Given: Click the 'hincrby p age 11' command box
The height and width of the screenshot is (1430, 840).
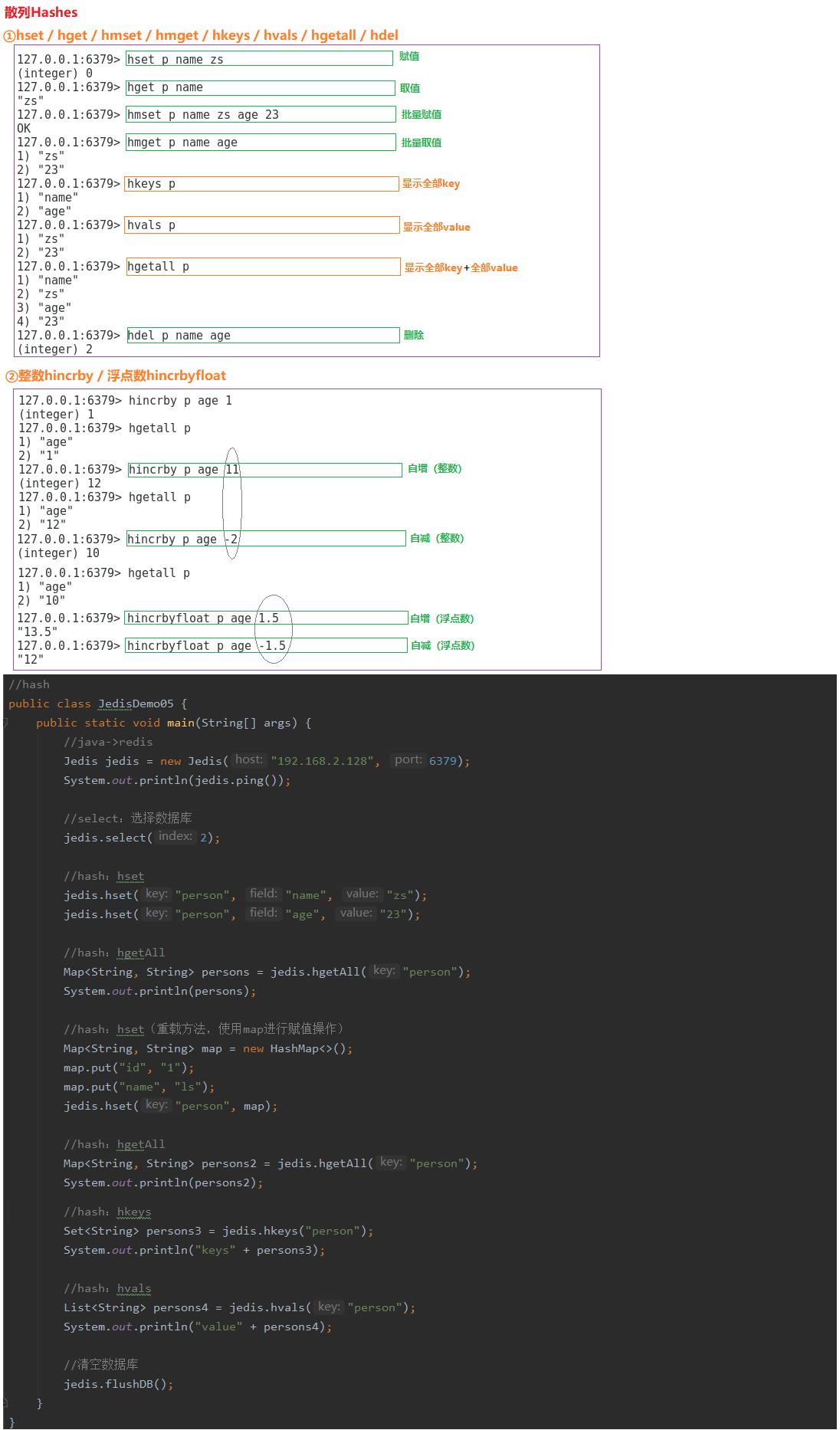Looking at the screenshot, I should coord(264,470).
